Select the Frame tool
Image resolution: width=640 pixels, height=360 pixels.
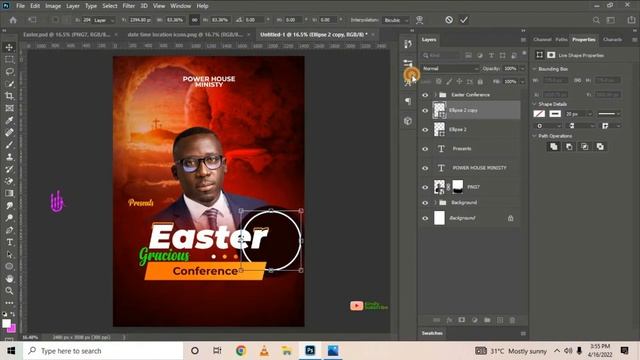click(9, 108)
